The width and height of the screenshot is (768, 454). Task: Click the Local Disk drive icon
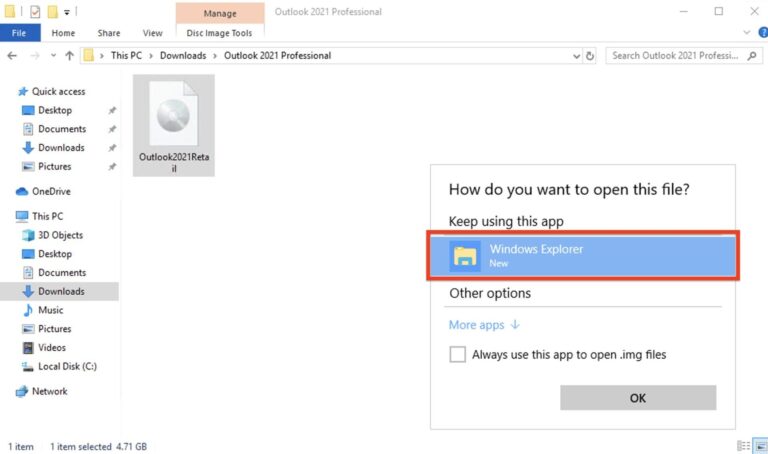[x=28, y=366]
